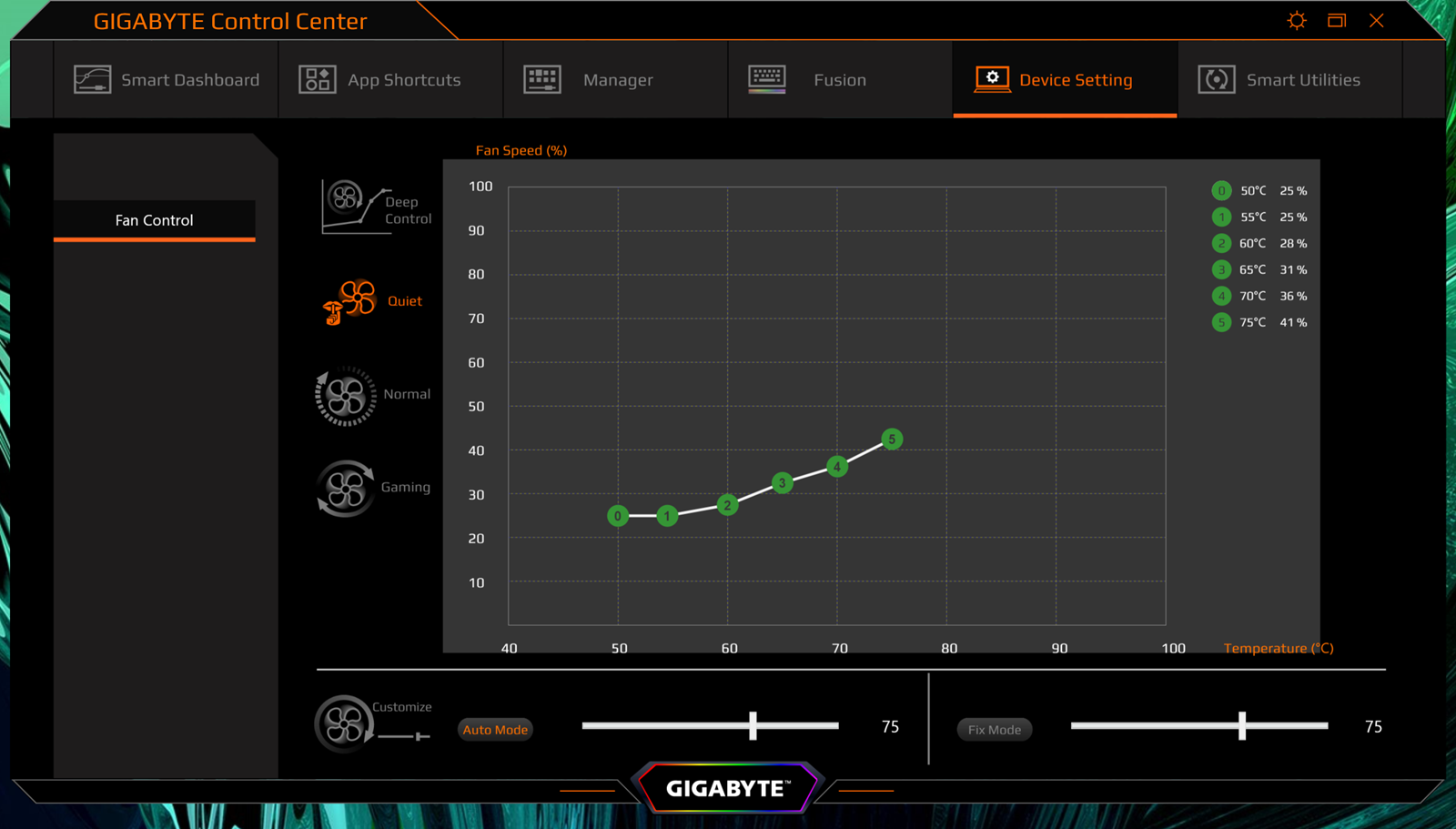Click the App Shortcuts grid icon
1456x829 pixels.
coord(318,80)
